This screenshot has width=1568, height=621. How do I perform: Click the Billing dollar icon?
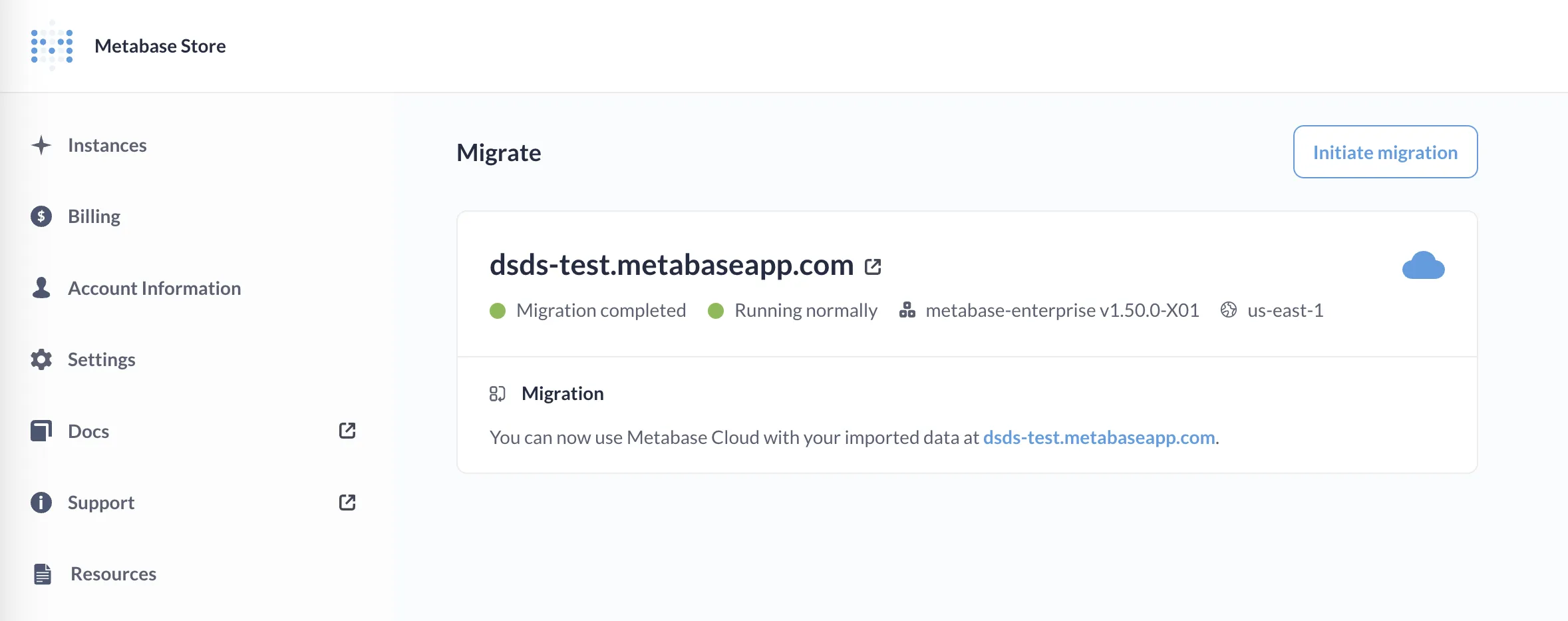point(41,216)
